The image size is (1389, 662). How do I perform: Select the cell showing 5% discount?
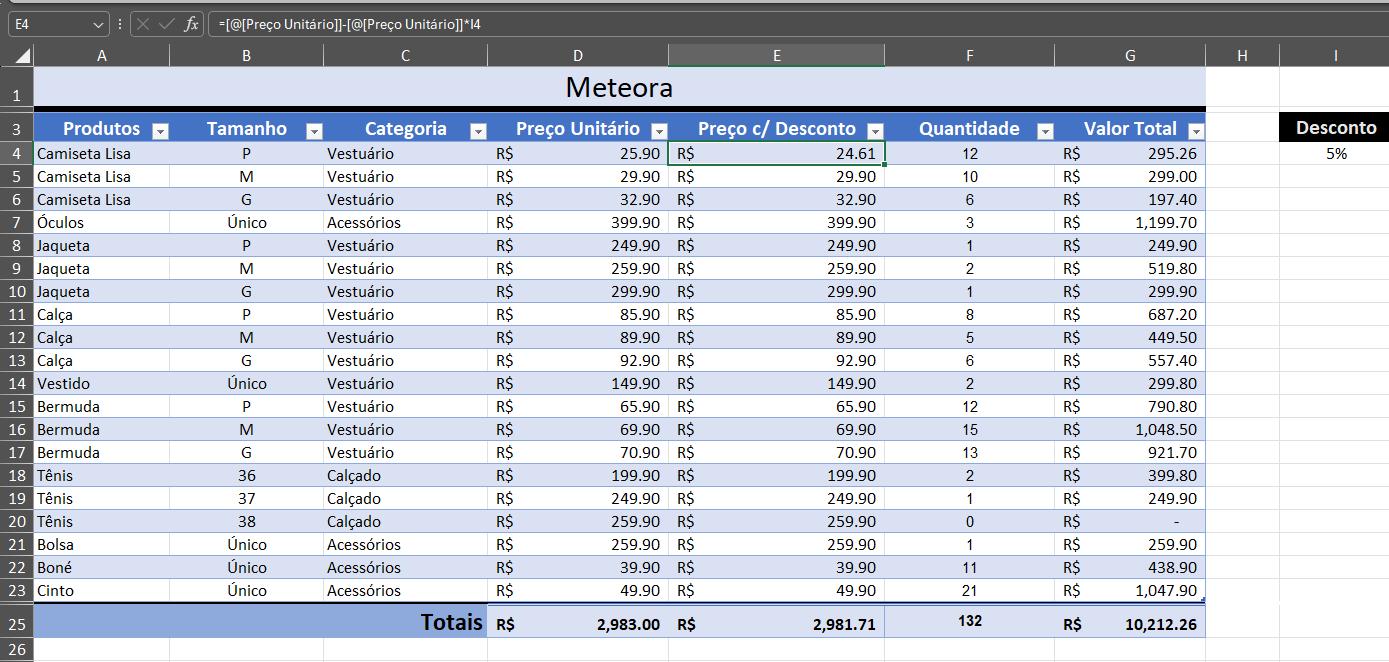[x=1334, y=154]
